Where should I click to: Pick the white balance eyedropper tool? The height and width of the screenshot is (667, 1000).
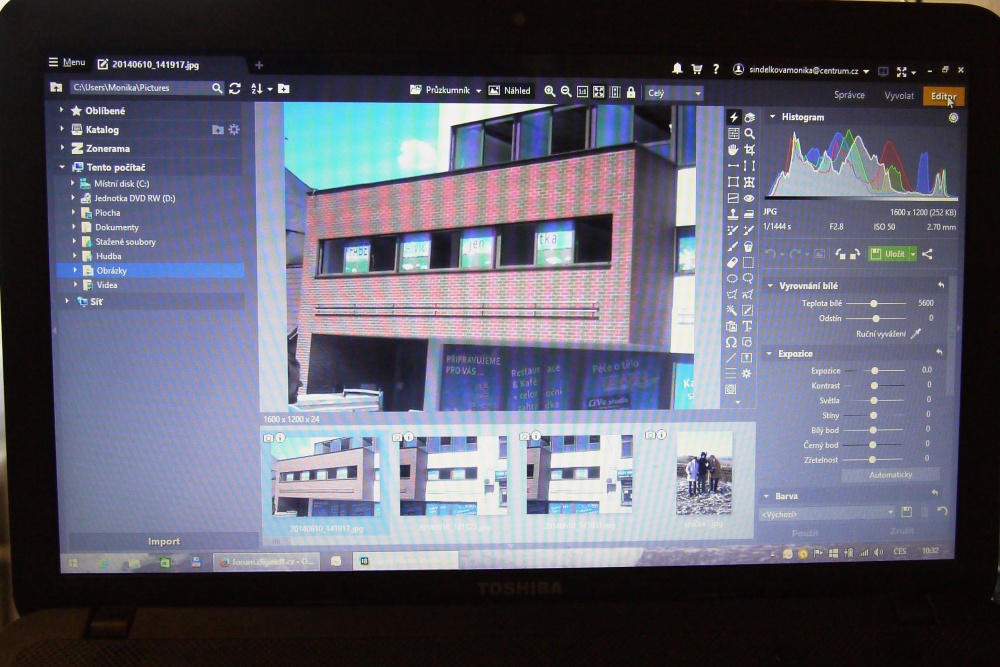(915, 333)
